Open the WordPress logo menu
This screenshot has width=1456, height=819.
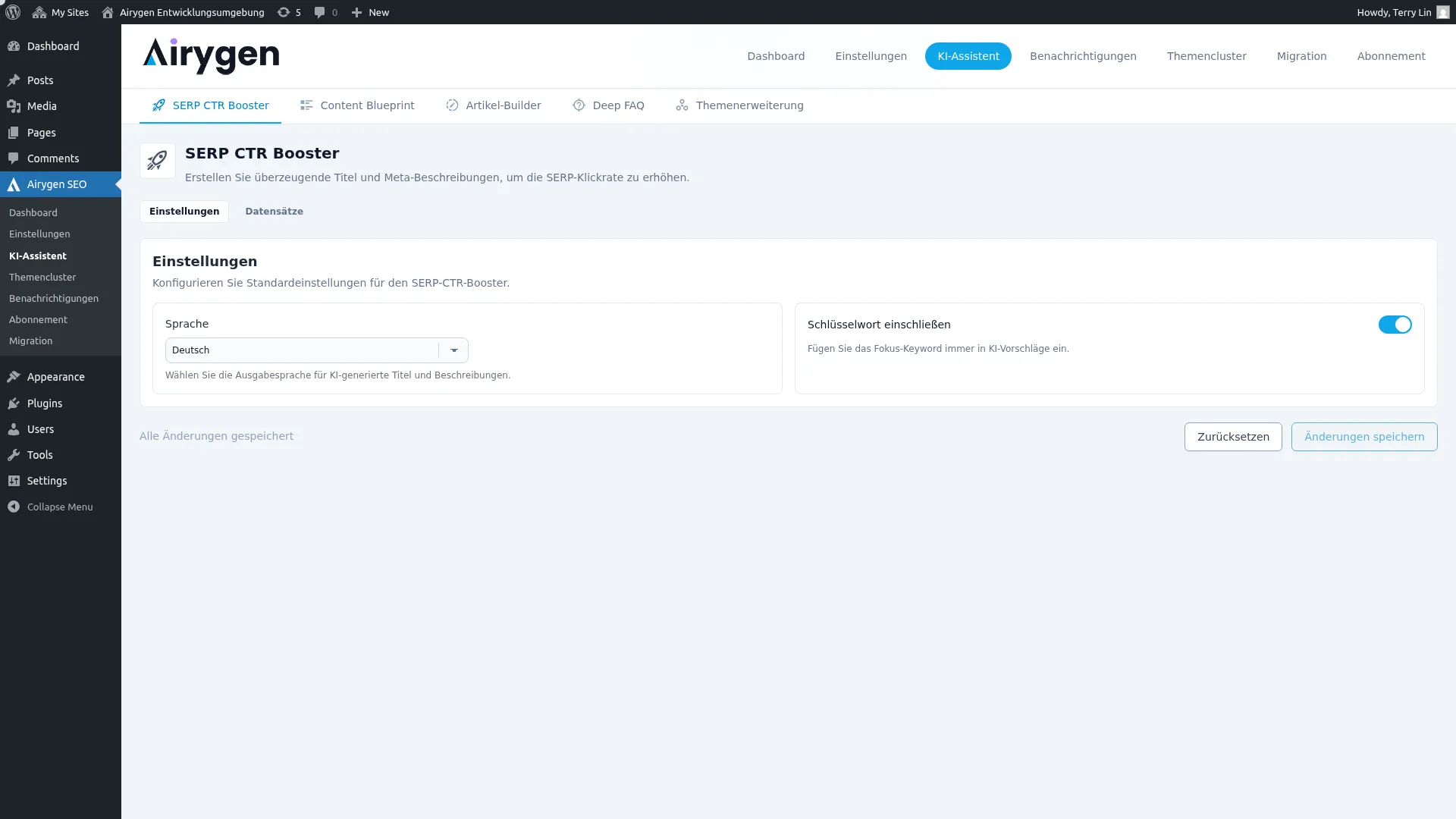pos(13,12)
